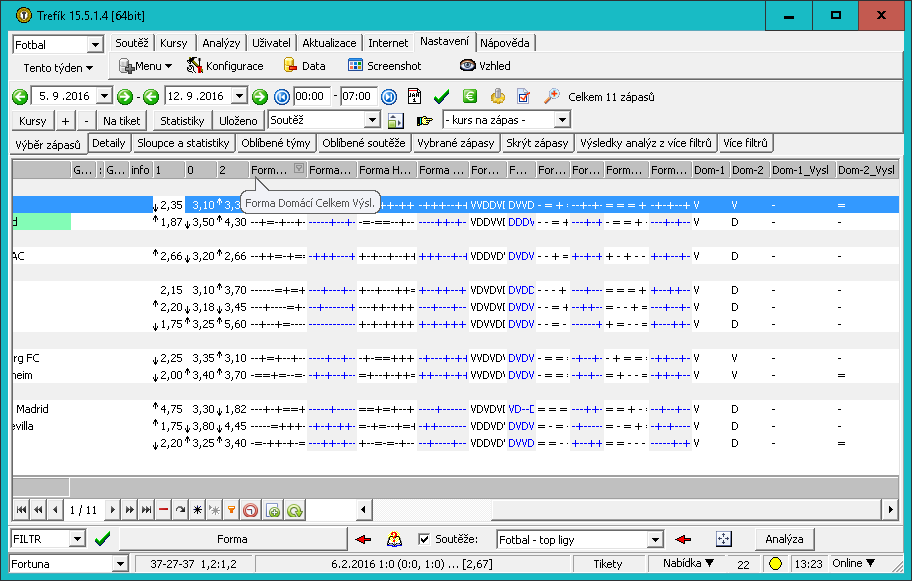Screen dimensions: 912x581
Task: Open the Aktualizace tab
Action: [329, 43]
